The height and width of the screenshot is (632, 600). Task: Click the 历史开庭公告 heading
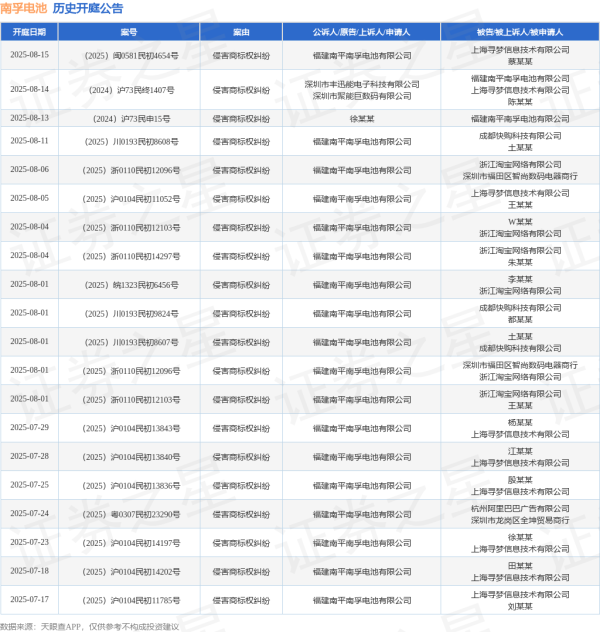pyautogui.click(x=88, y=8)
